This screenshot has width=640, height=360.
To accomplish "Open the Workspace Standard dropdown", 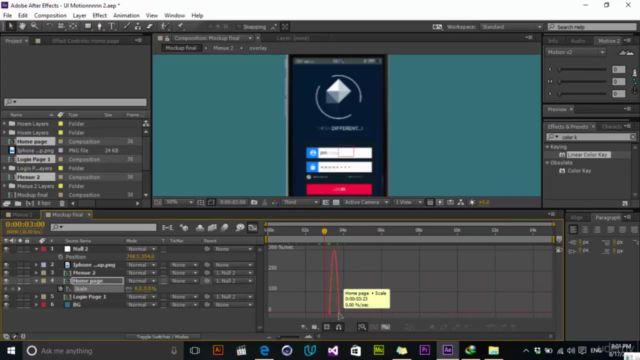I will pyautogui.click(x=511, y=27).
